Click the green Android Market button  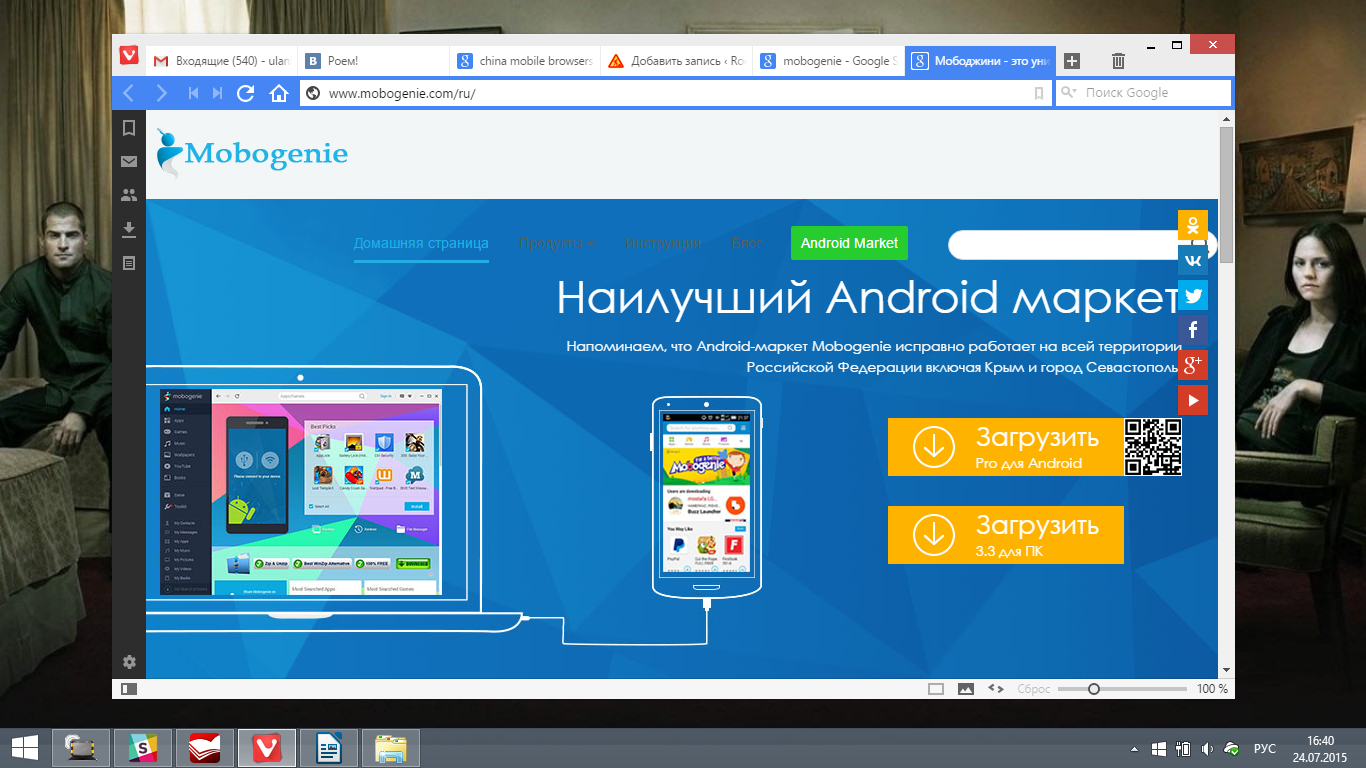(849, 243)
